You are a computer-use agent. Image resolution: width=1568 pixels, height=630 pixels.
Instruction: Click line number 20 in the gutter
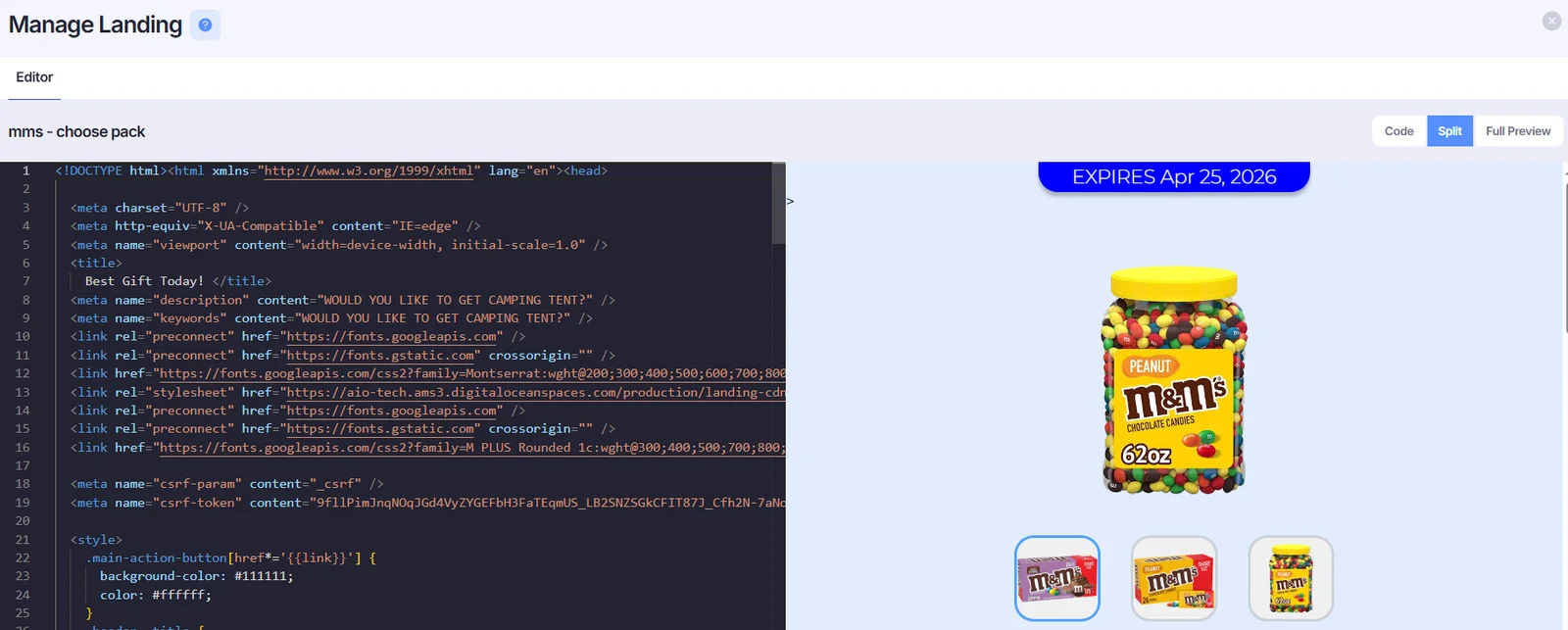23,521
